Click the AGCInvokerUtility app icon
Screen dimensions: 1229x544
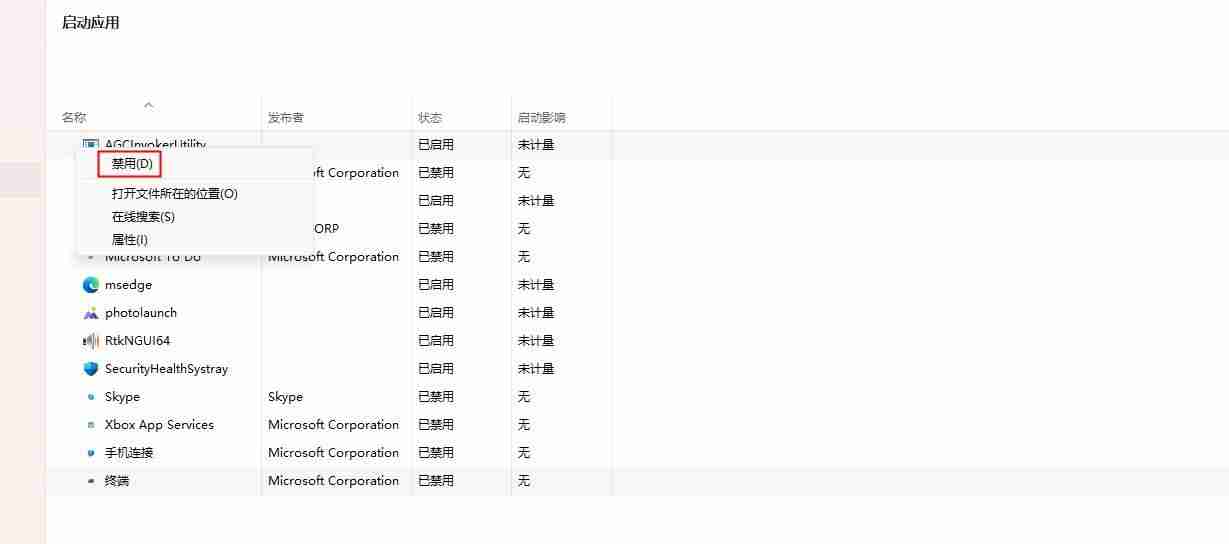click(x=91, y=144)
